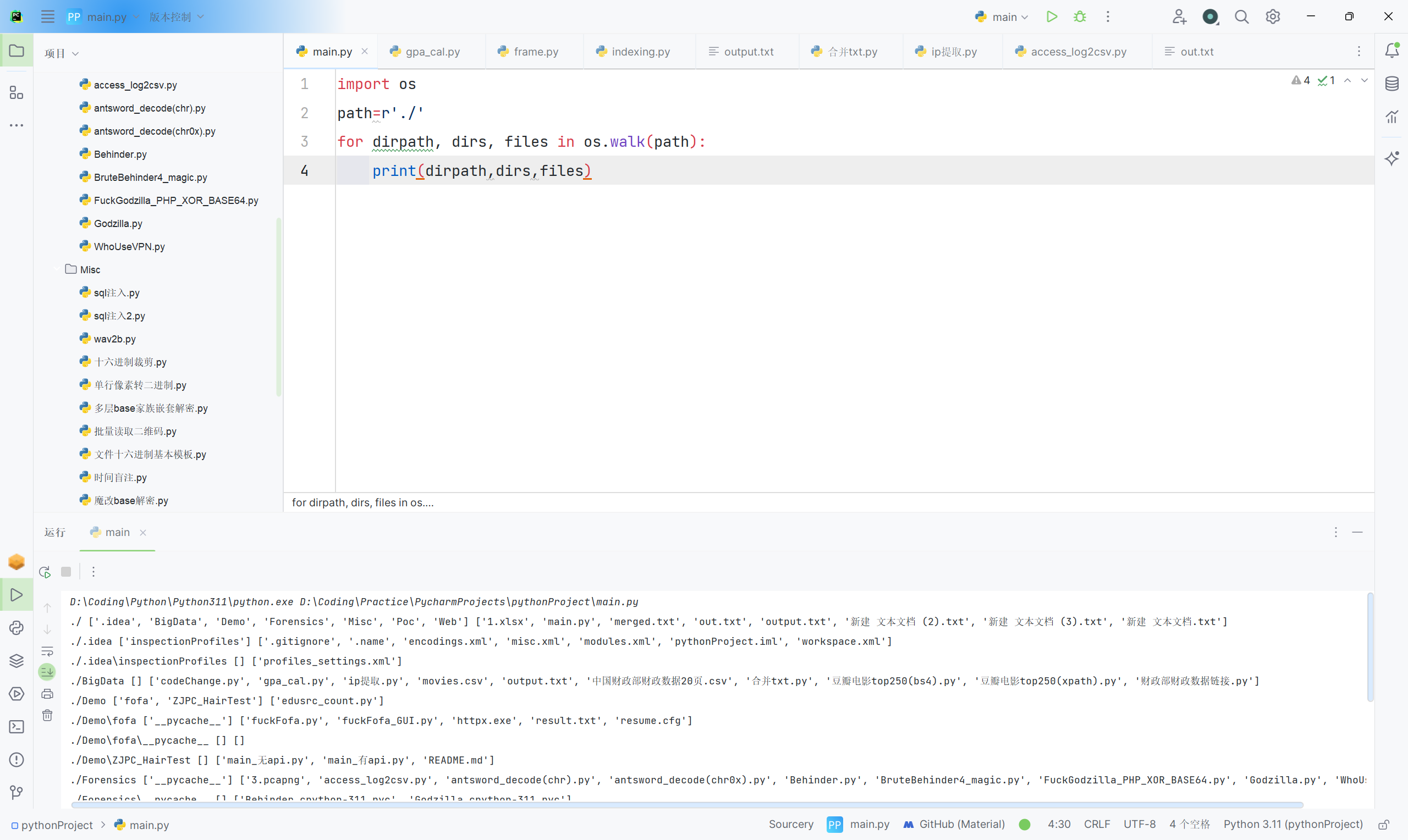Screen dimensions: 1408x840
Task: Click the 4:30 caret position widget
Action: click(x=1059, y=824)
